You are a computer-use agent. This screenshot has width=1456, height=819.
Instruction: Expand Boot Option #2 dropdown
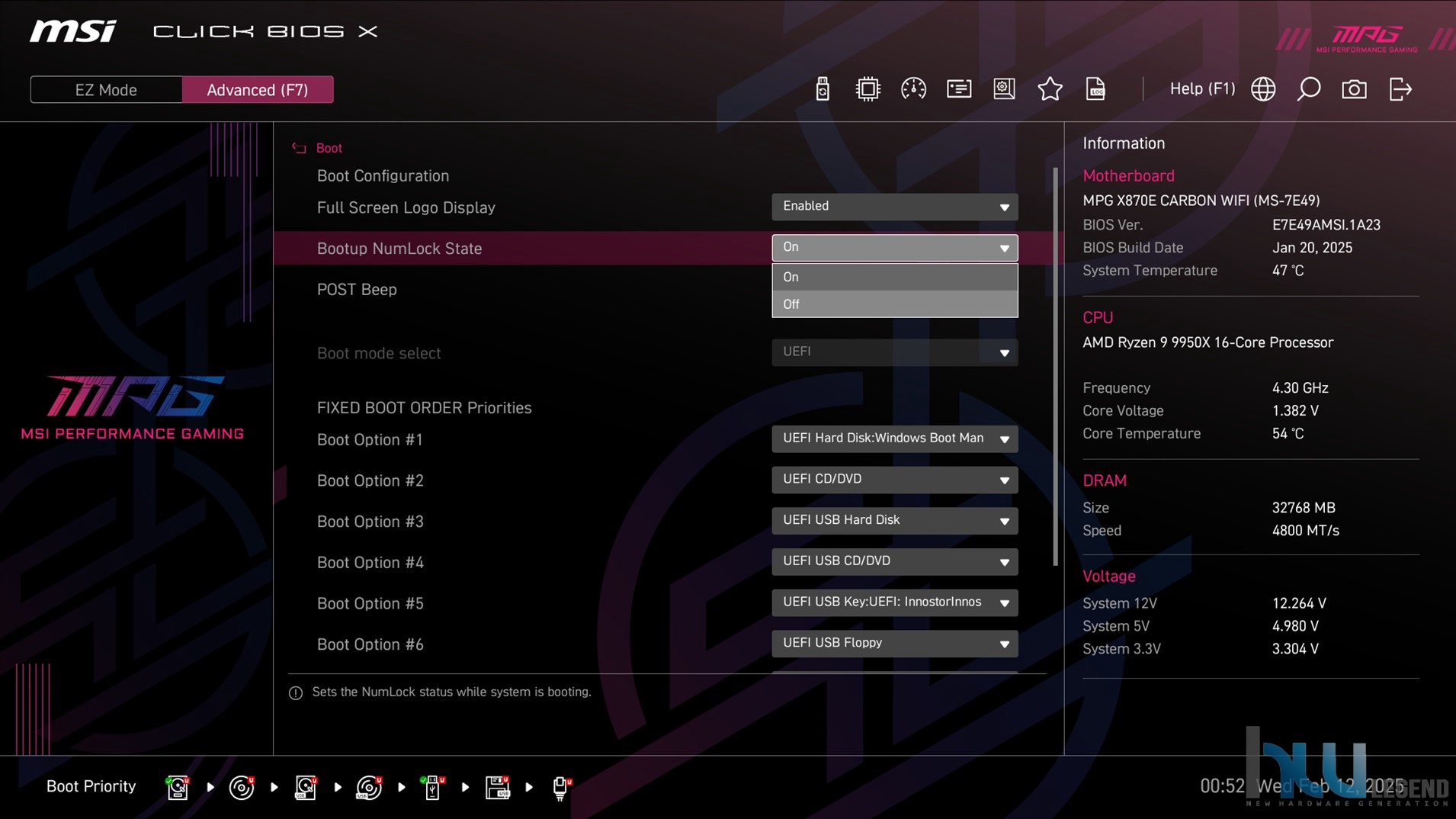[x=894, y=480]
